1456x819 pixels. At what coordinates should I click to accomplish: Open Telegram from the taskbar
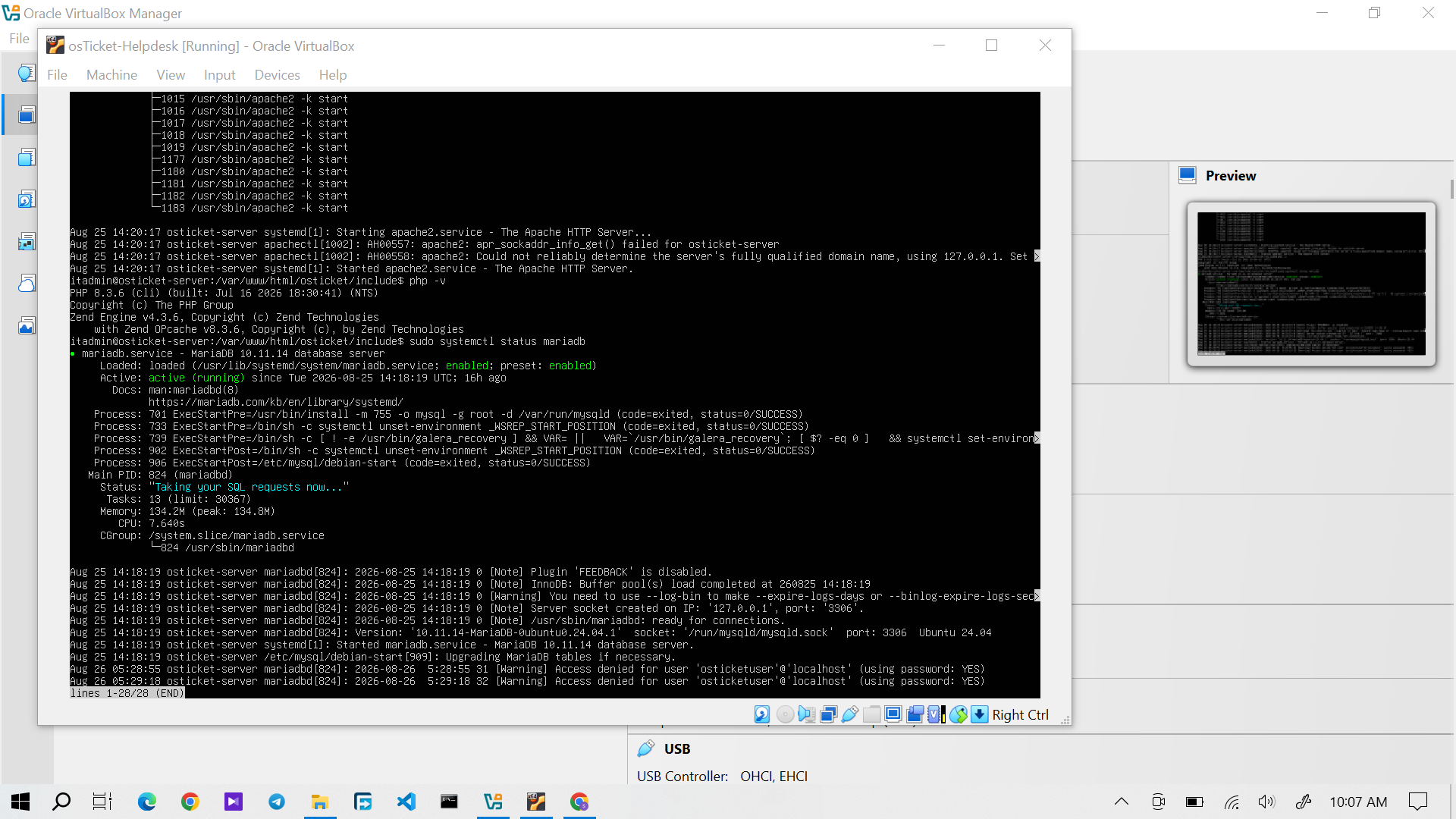[277, 802]
